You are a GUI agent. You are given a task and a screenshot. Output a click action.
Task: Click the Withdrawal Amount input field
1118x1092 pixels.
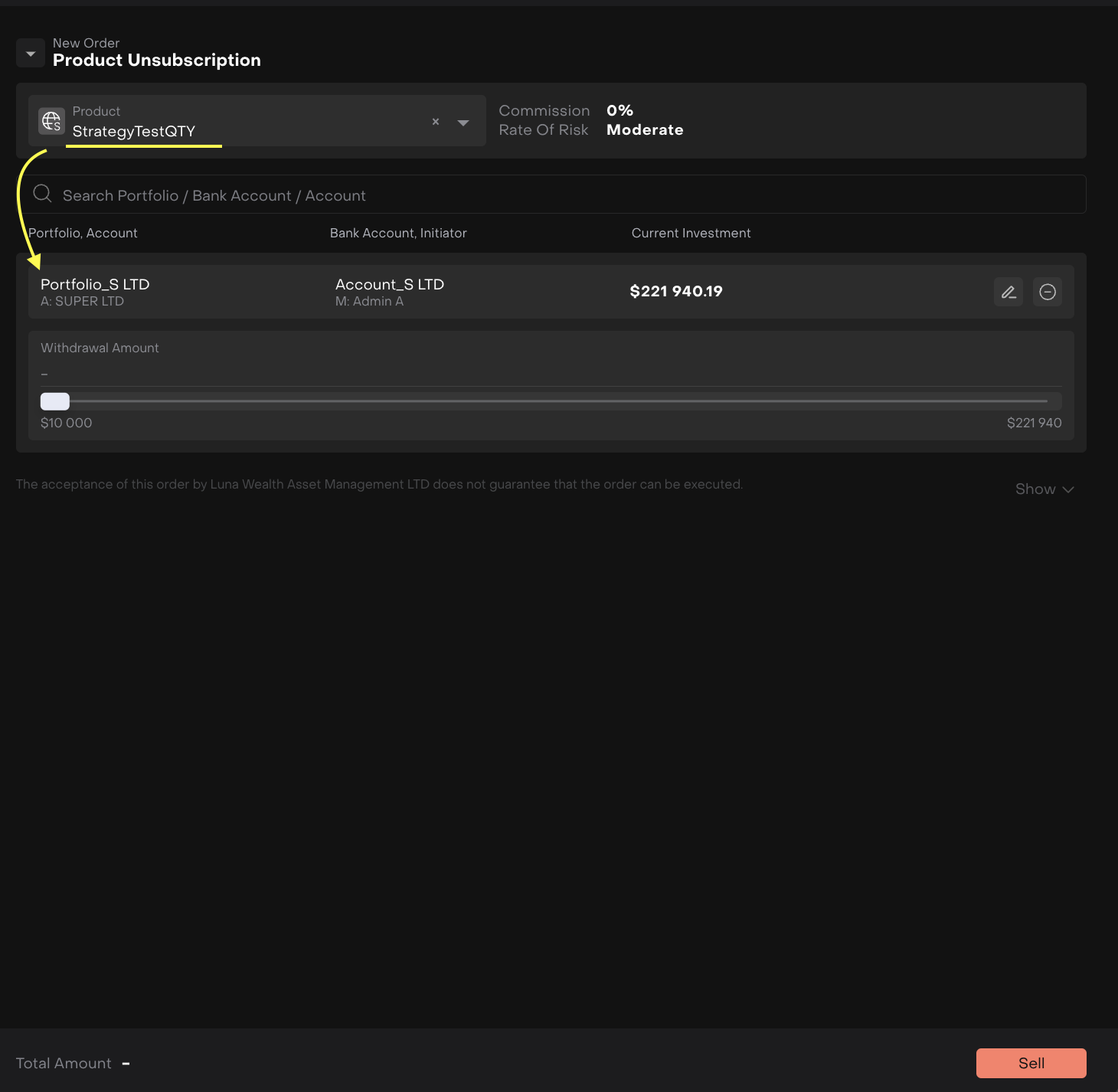click(x=550, y=374)
